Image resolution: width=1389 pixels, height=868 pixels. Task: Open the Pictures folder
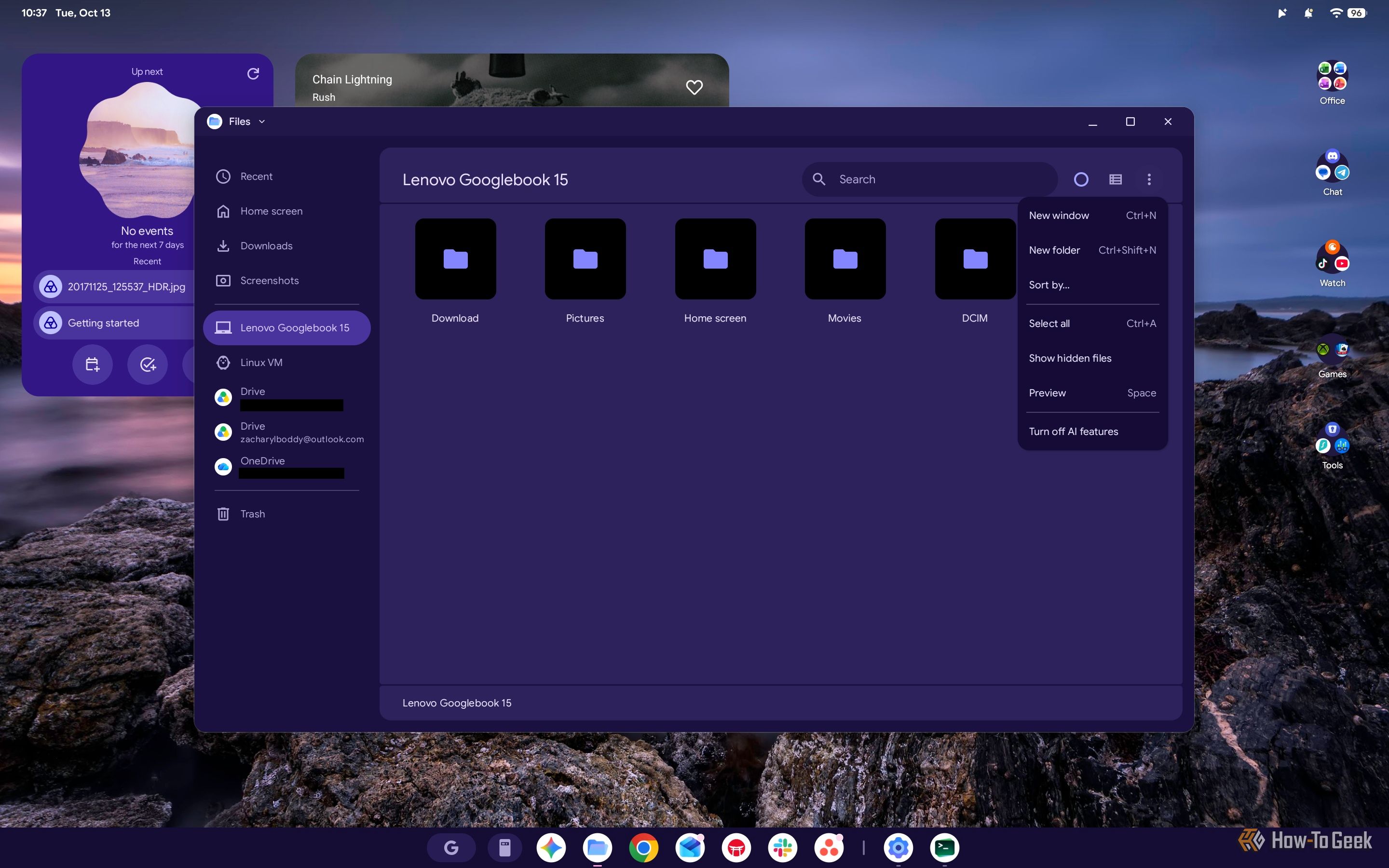[585, 271]
